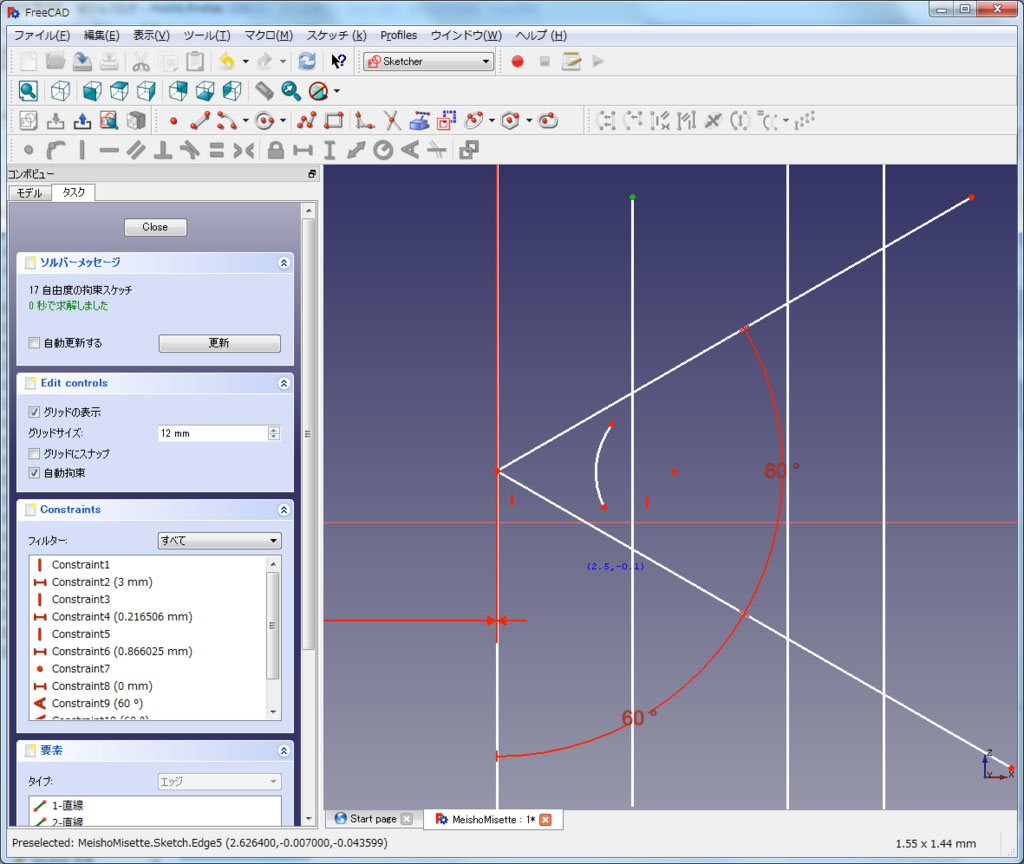Select Constraint2 (3 mm) in list

pos(102,582)
